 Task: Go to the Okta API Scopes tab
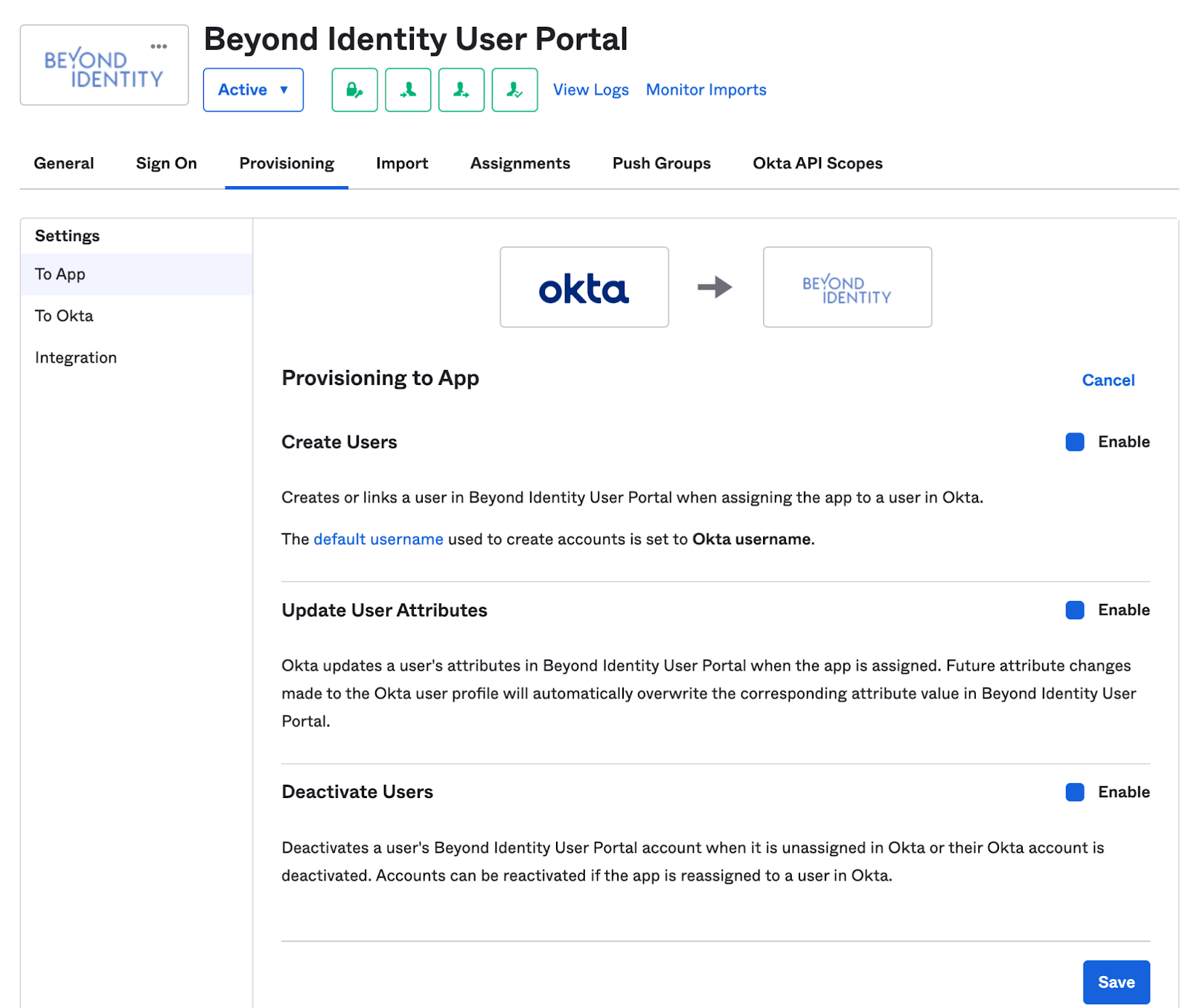pos(817,164)
